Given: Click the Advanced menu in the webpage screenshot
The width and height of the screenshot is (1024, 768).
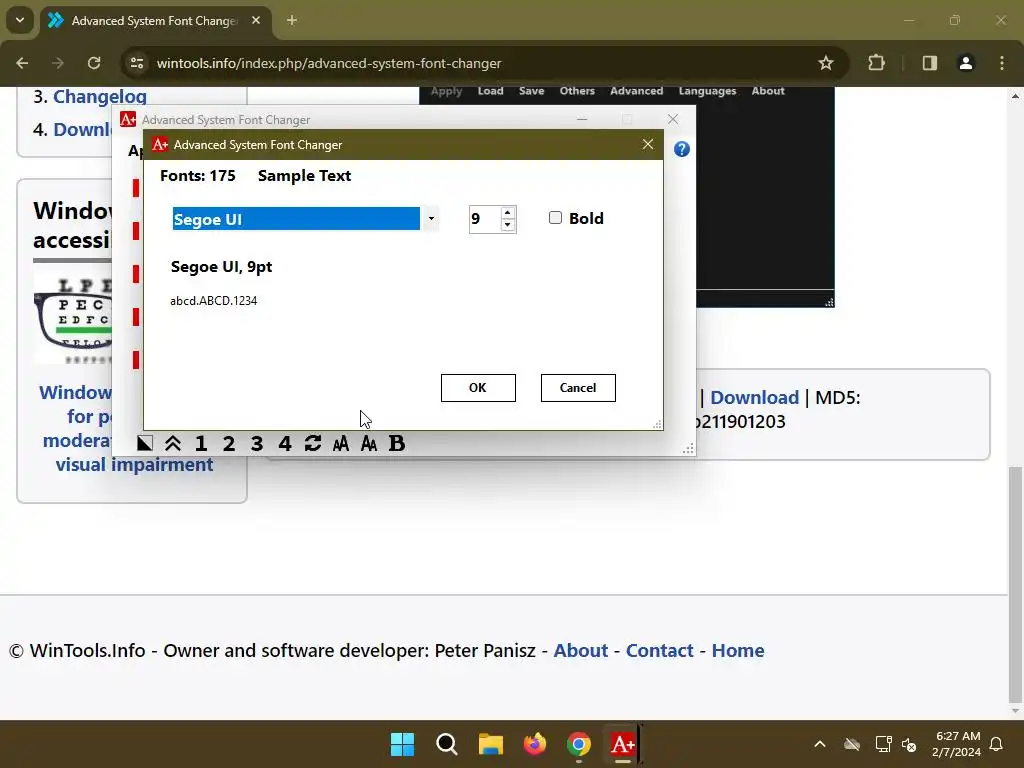Looking at the screenshot, I should pos(637,91).
